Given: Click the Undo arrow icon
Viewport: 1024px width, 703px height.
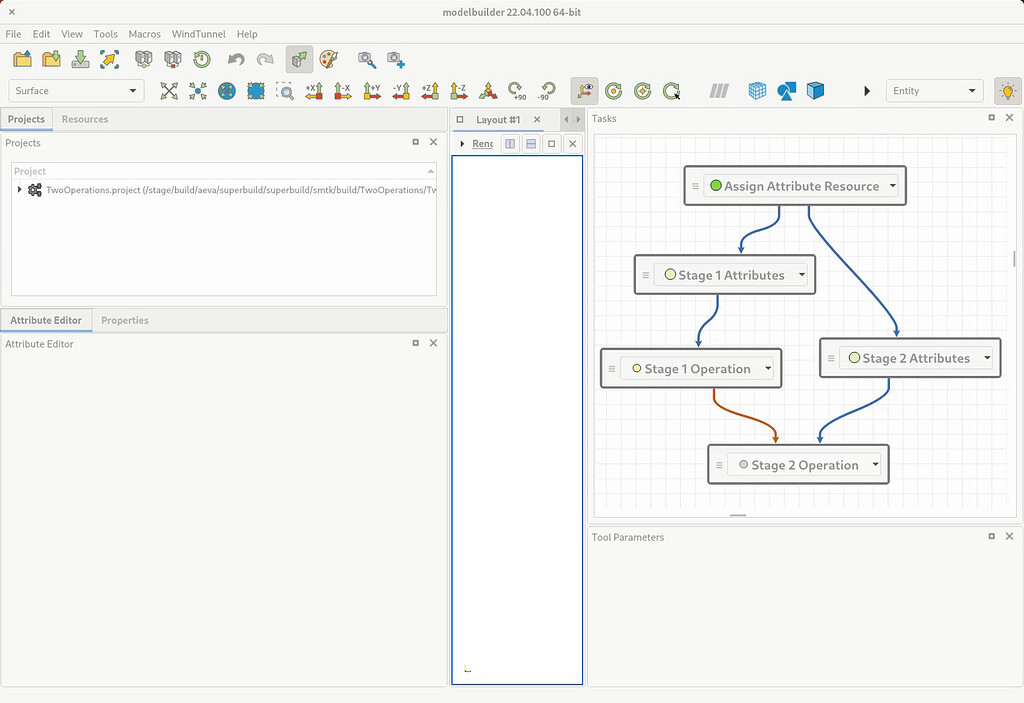Looking at the screenshot, I should (x=236, y=60).
